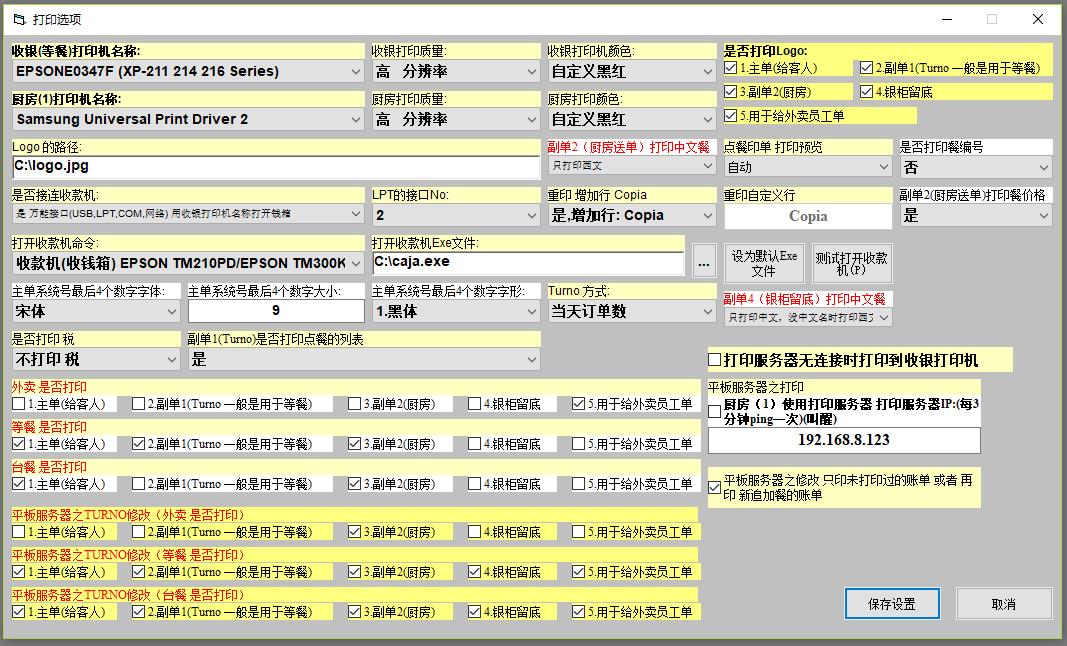Check 1.主单(给客人) in the 外卖 是否打印 row
1067x646 pixels.
(19, 404)
